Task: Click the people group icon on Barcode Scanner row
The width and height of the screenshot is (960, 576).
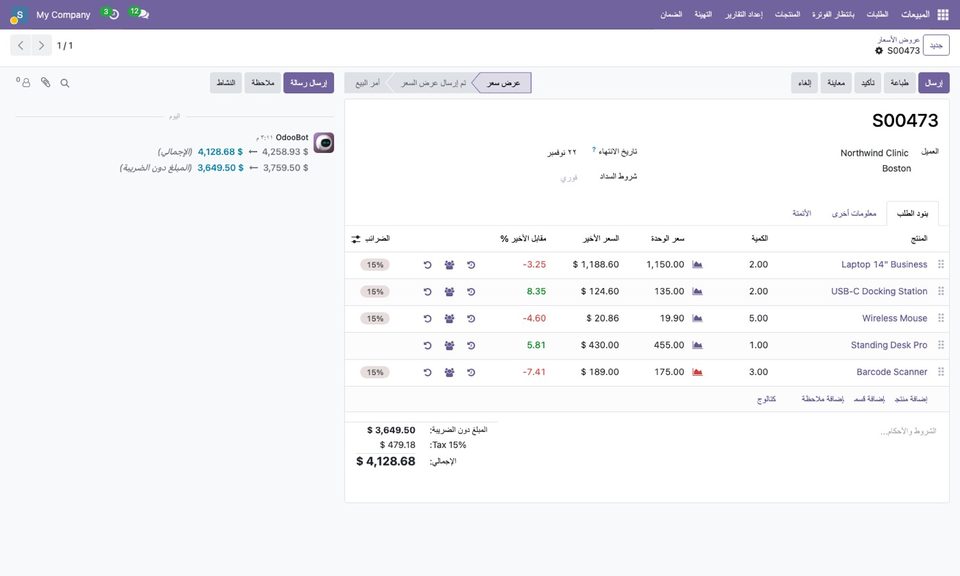Action: (x=449, y=372)
